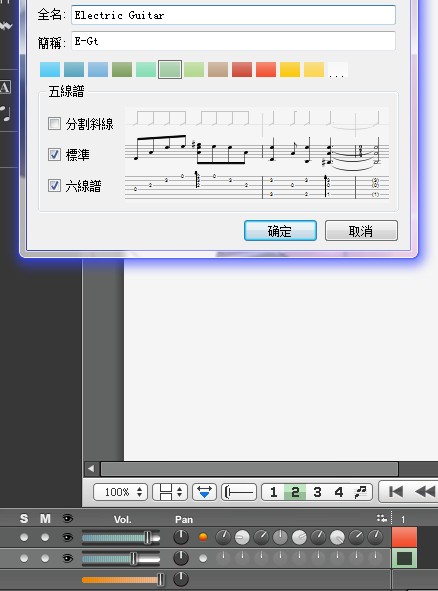Adjust pan knob of the green track
This screenshot has height=591, width=438.
(181, 558)
